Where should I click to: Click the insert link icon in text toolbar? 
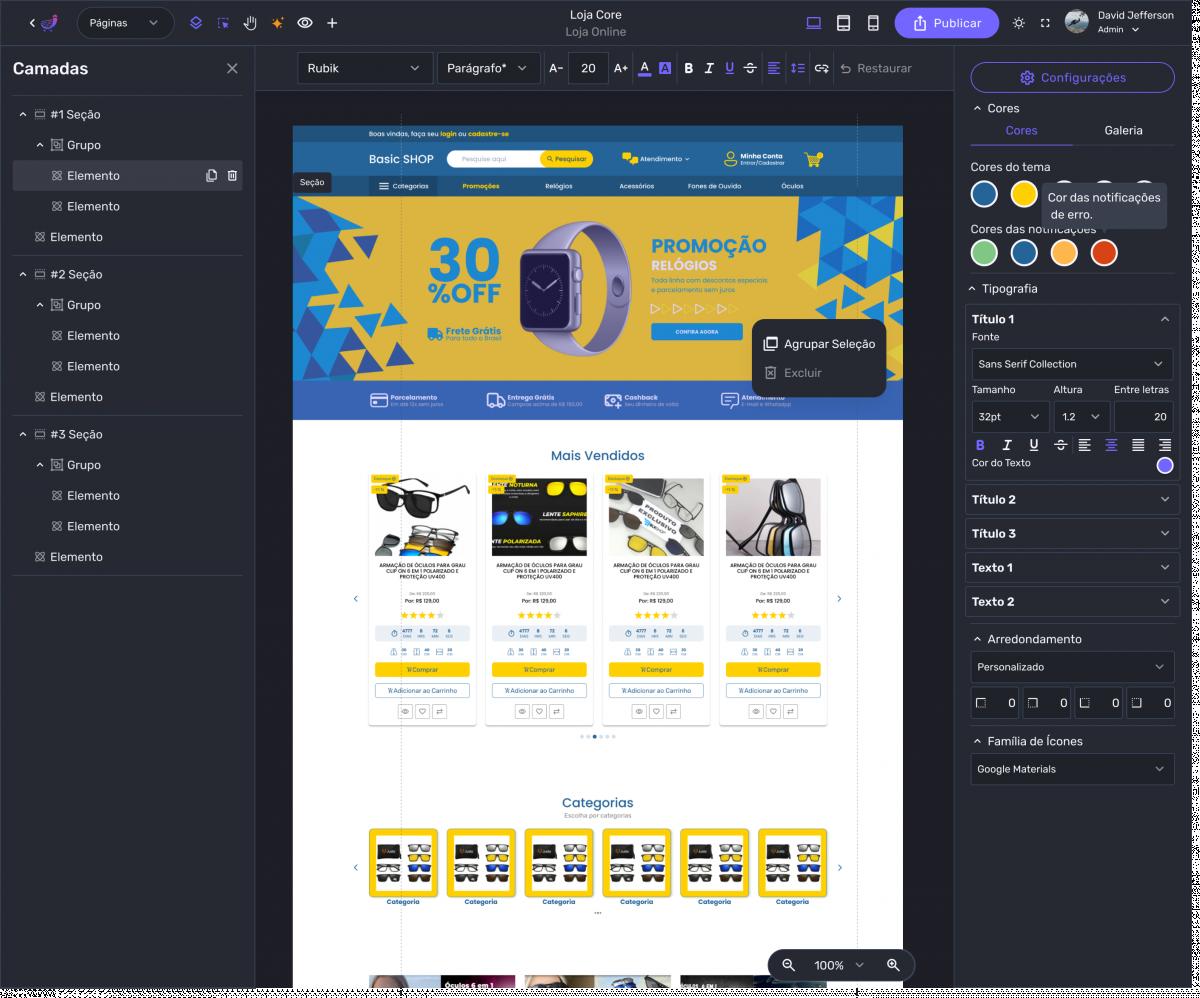click(x=821, y=68)
